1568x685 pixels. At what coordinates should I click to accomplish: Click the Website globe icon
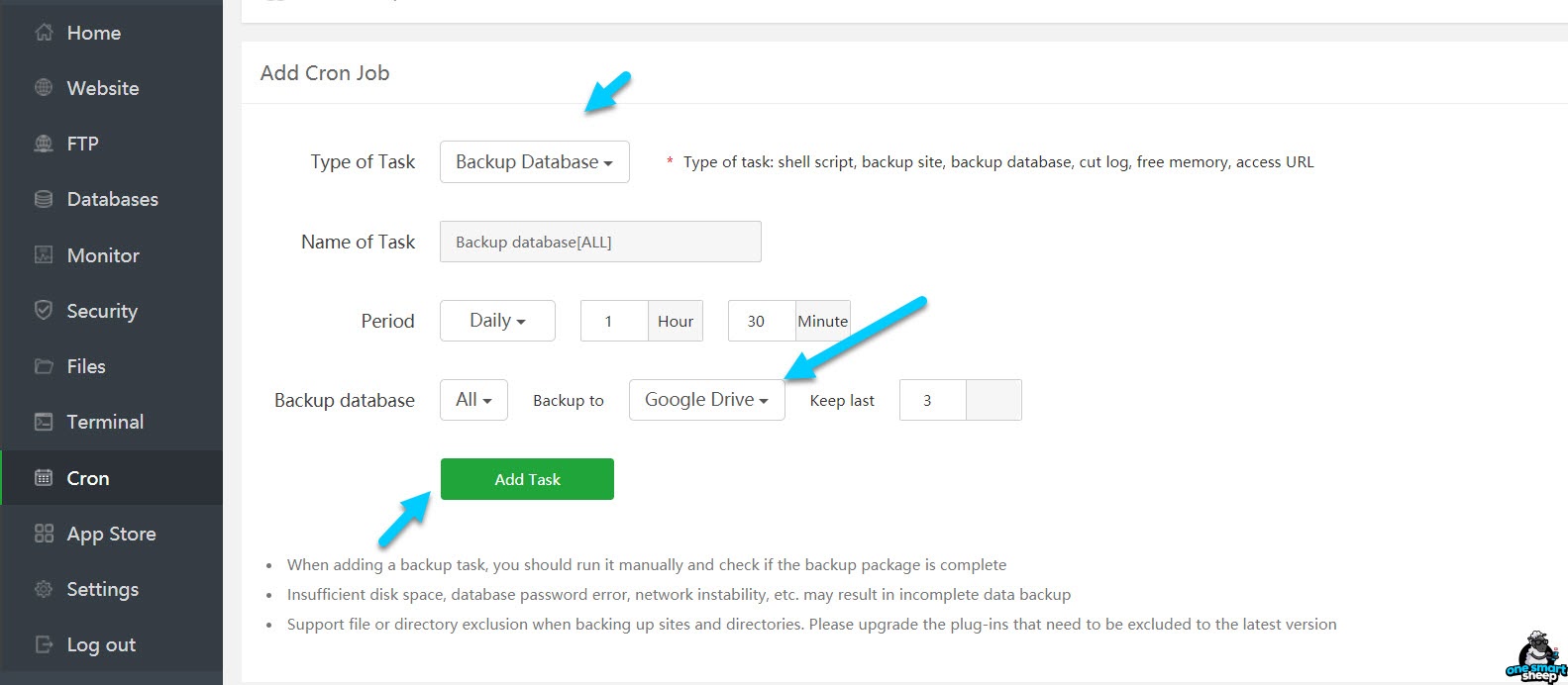click(x=44, y=88)
